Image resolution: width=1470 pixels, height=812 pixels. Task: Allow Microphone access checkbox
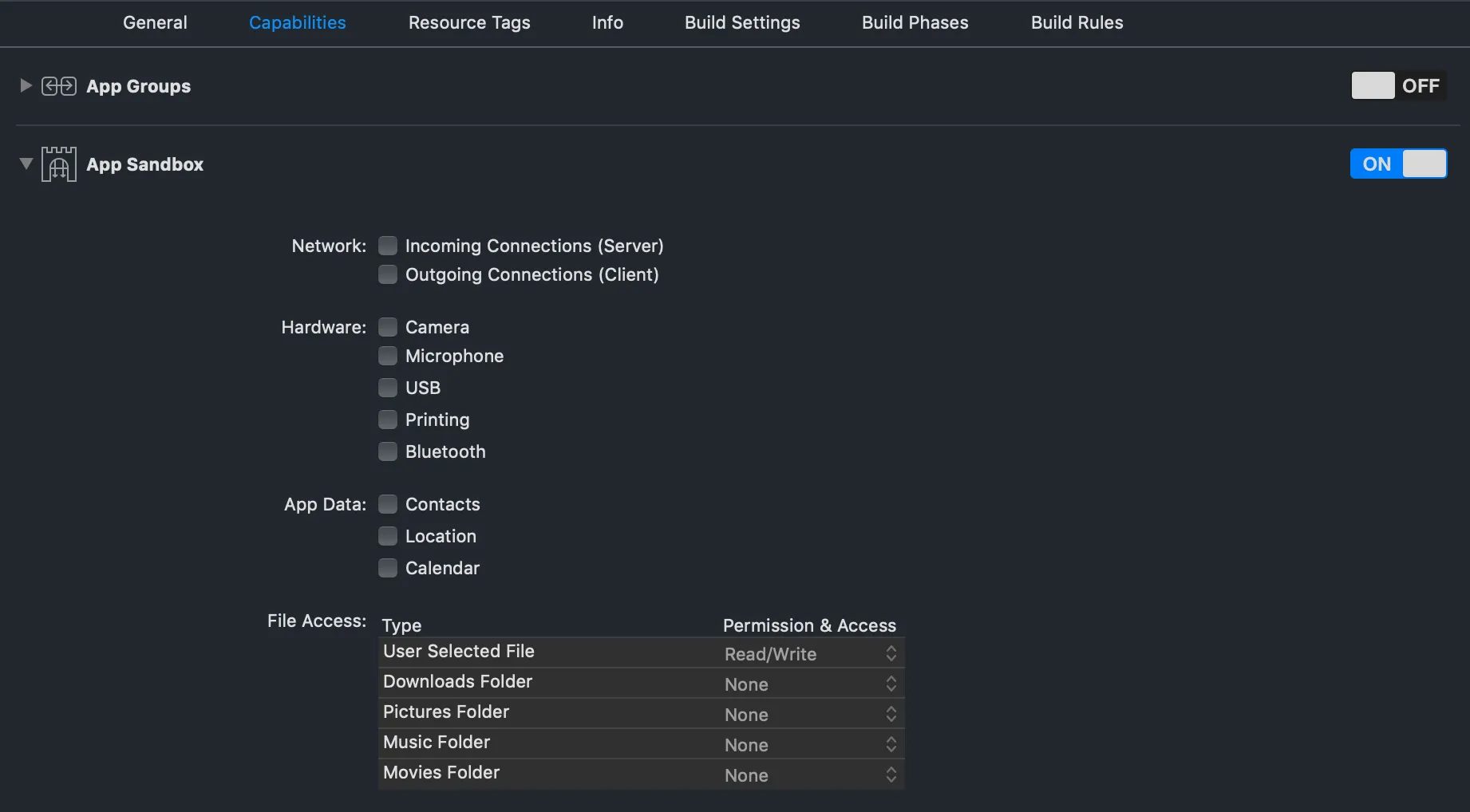click(388, 356)
